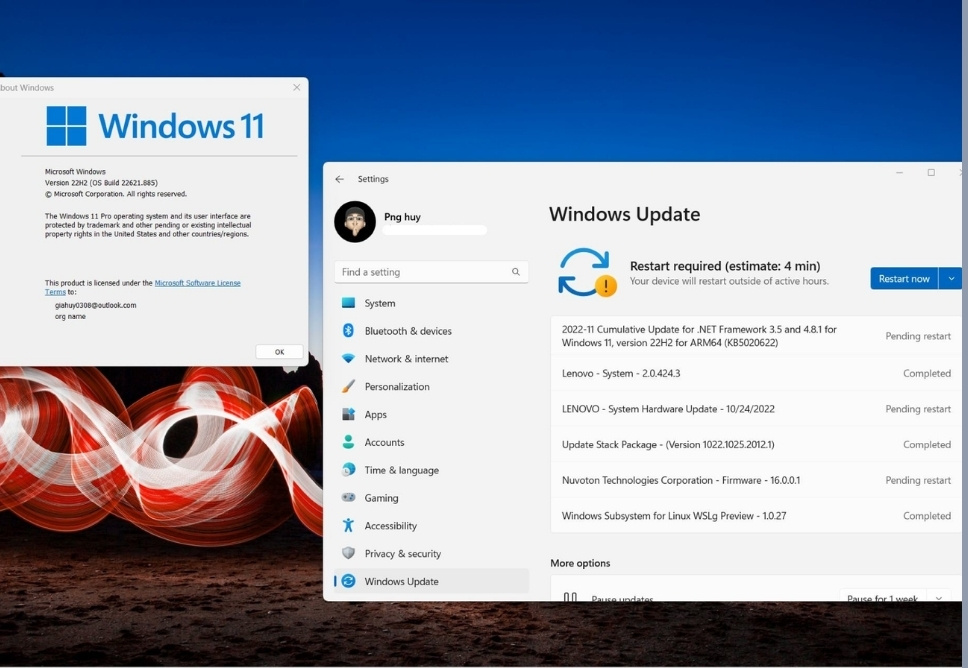Click giahuy0308@outlook.com in About dialog
This screenshot has height=668, width=968.
click(96, 305)
